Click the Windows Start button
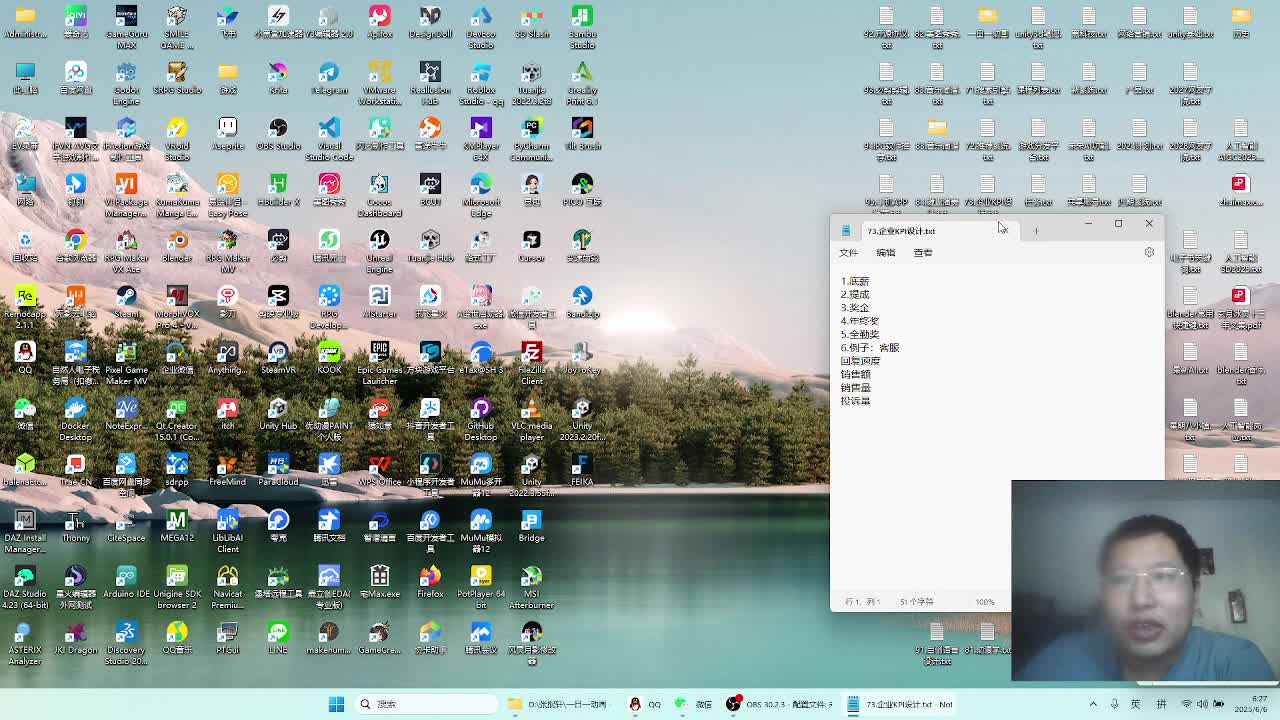Image resolution: width=1280 pixels, height=720 pixels. 336,704
